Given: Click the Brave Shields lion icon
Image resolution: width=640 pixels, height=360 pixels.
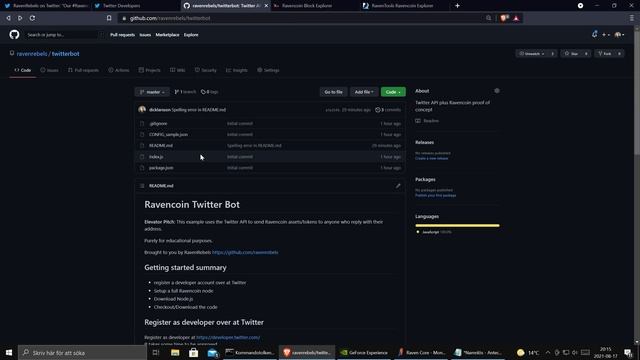Looking at the screenshot, I should click(x=504, y=18).
